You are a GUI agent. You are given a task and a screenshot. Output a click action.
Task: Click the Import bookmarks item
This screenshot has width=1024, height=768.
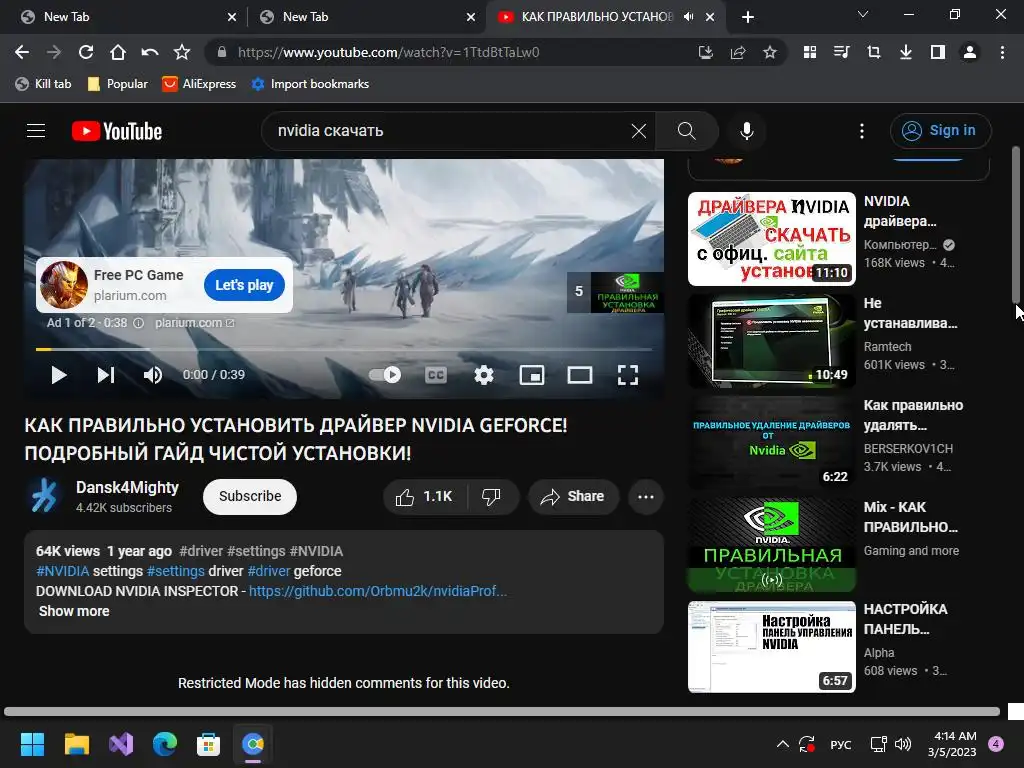[x=310, y=84]
